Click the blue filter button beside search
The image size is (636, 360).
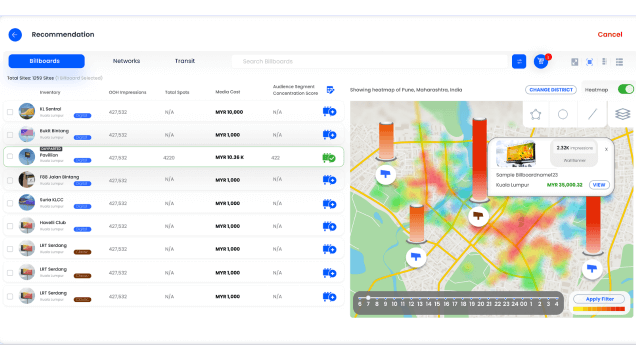pos(519,62)
